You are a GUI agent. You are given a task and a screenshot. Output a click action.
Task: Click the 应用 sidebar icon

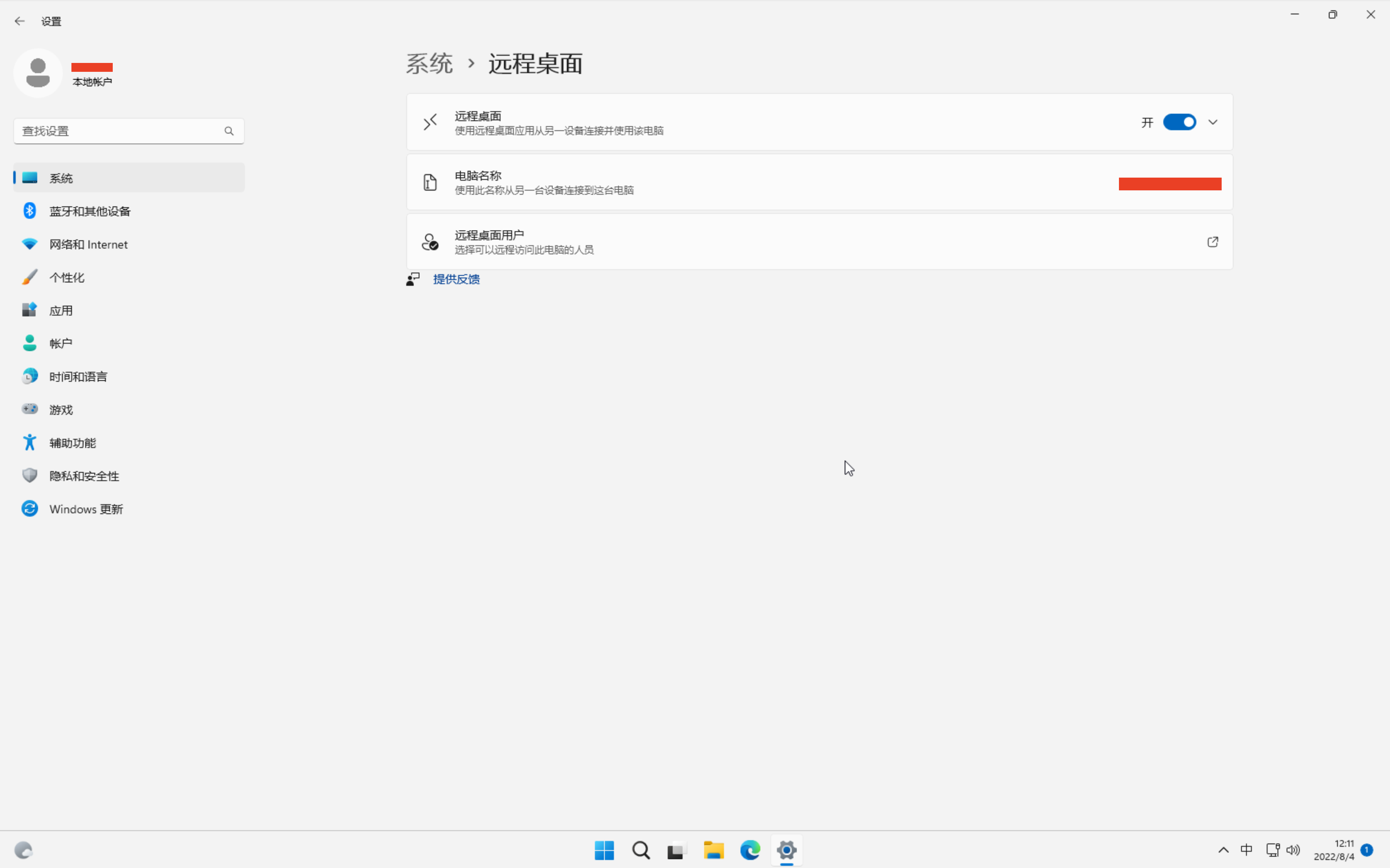coord(30,310)
